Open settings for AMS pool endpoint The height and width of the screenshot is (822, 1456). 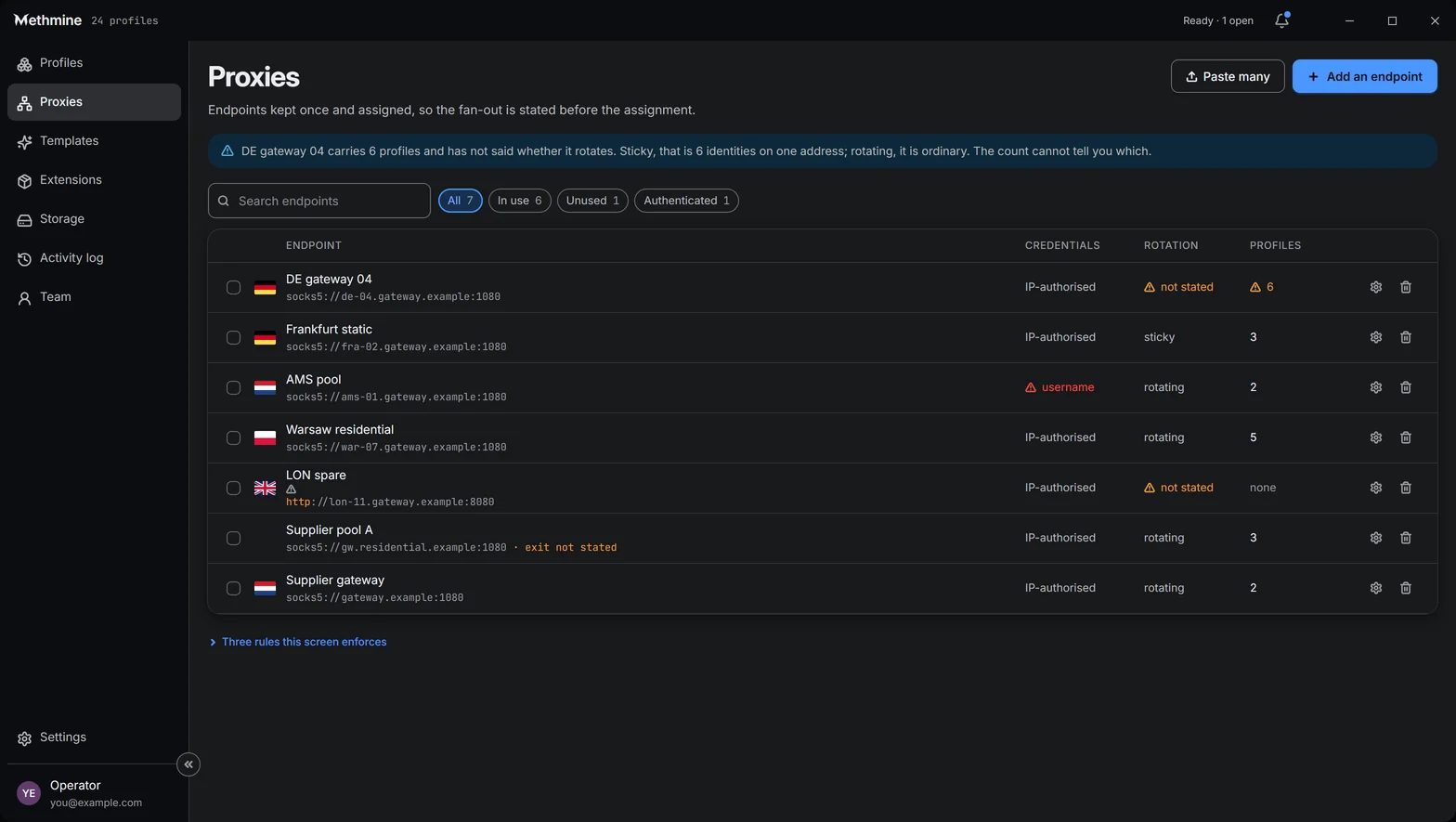pyautogui.click(x=1376, y=387)
